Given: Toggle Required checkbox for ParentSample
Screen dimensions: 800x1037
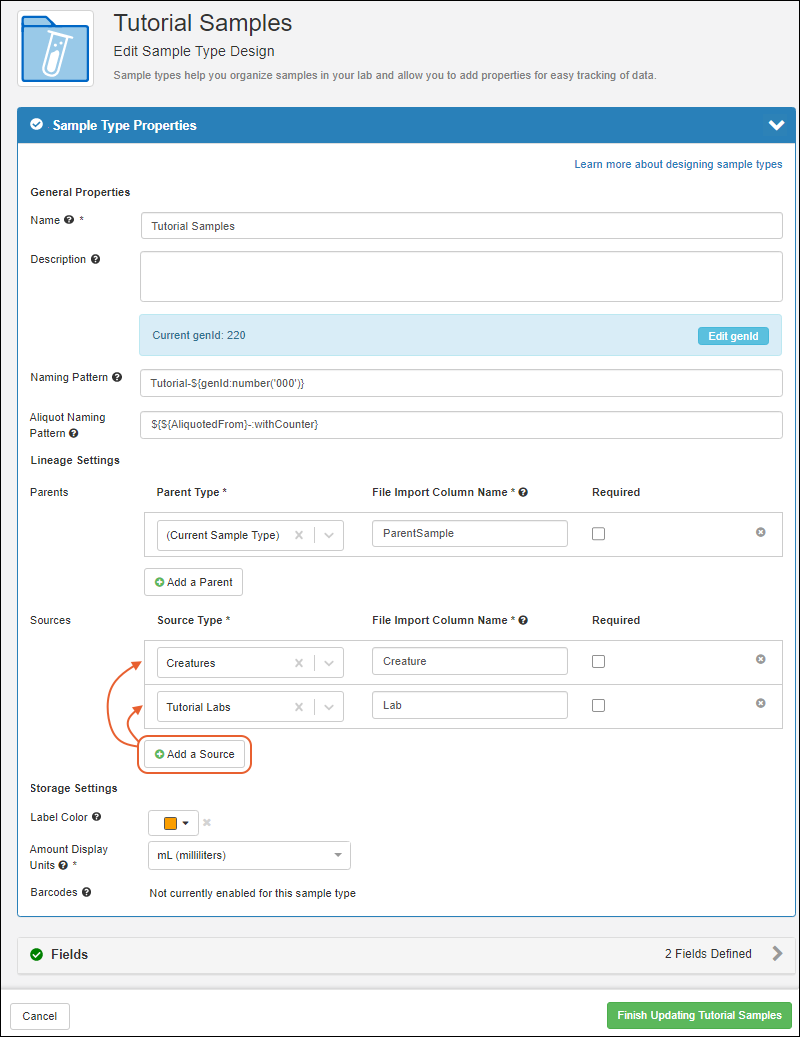Looking at the screenshot, I should (x=598, y=534).
